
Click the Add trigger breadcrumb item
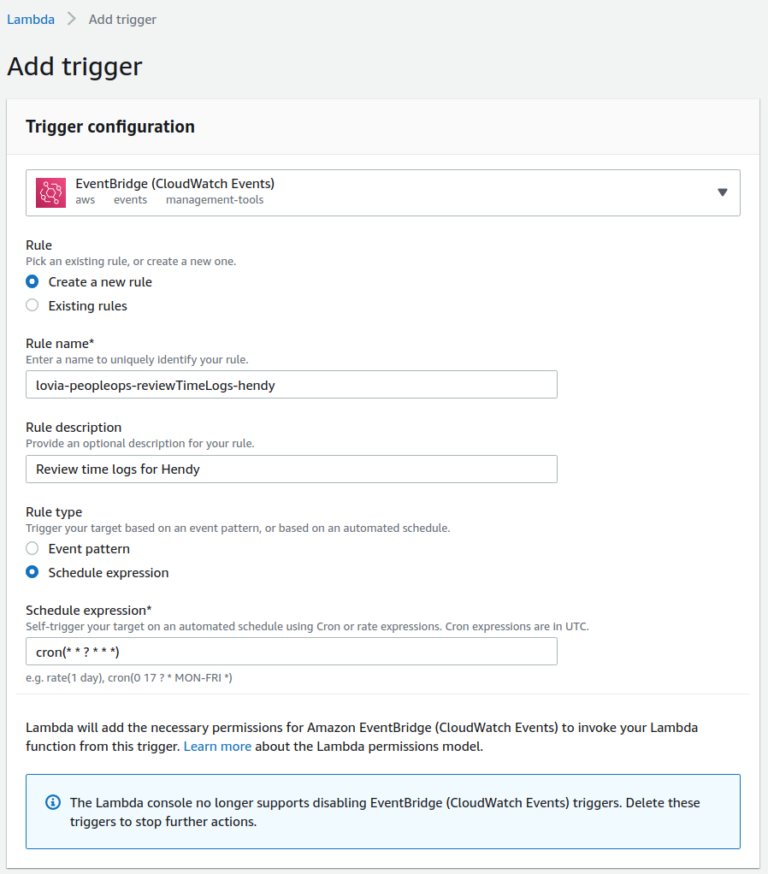123,20
